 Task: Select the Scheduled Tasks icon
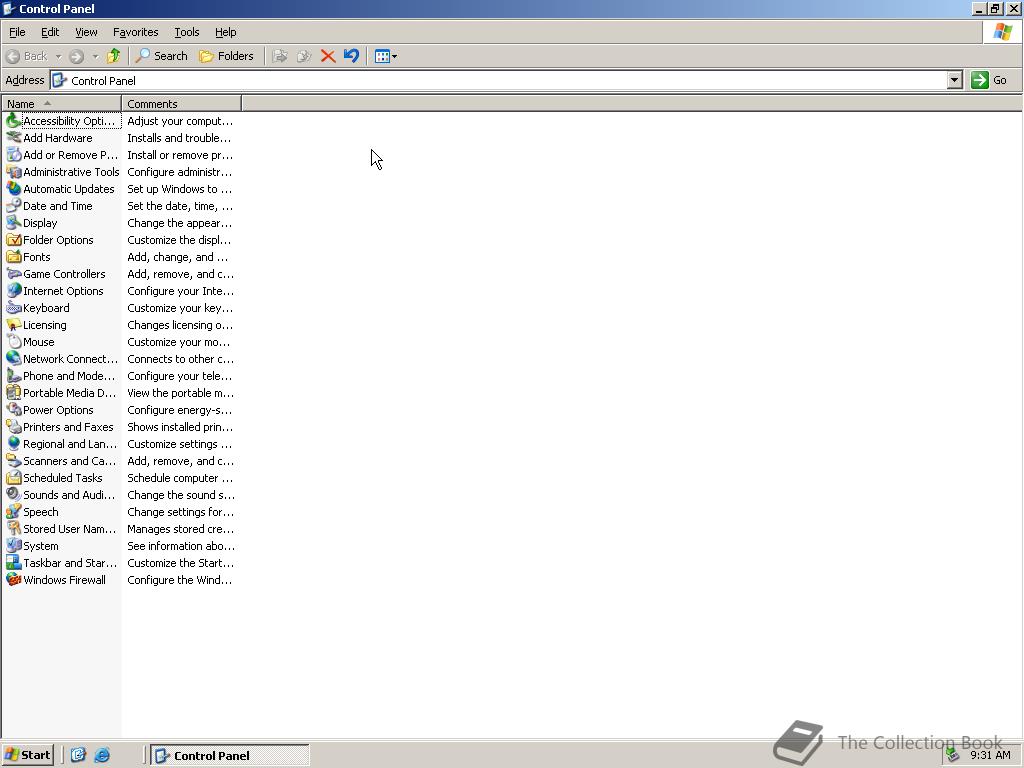(x=13, y=477)
